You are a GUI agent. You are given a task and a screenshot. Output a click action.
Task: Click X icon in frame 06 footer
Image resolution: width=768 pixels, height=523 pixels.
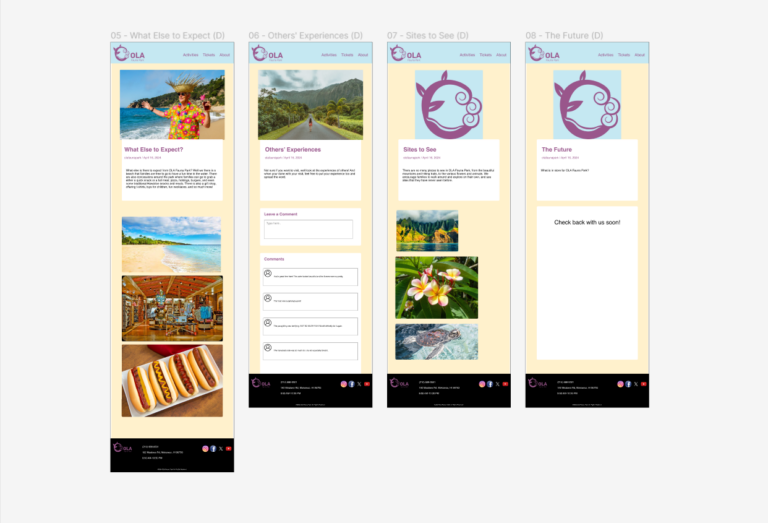(359, 384)
